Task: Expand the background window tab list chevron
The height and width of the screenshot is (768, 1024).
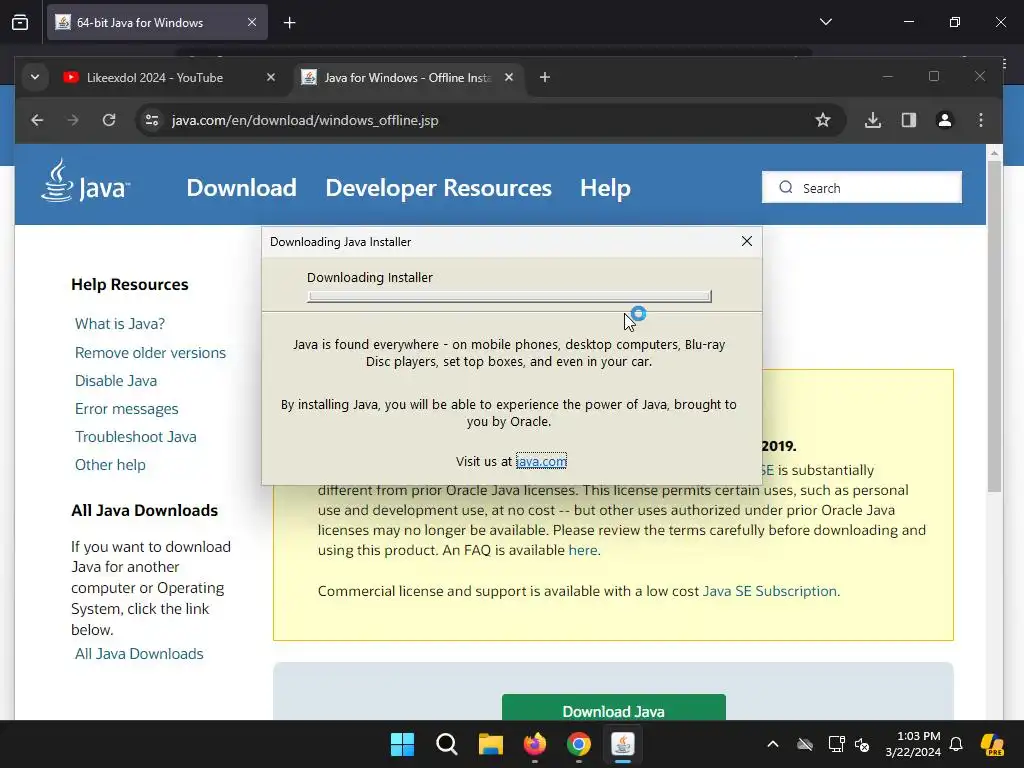Action: coord(825,22)
